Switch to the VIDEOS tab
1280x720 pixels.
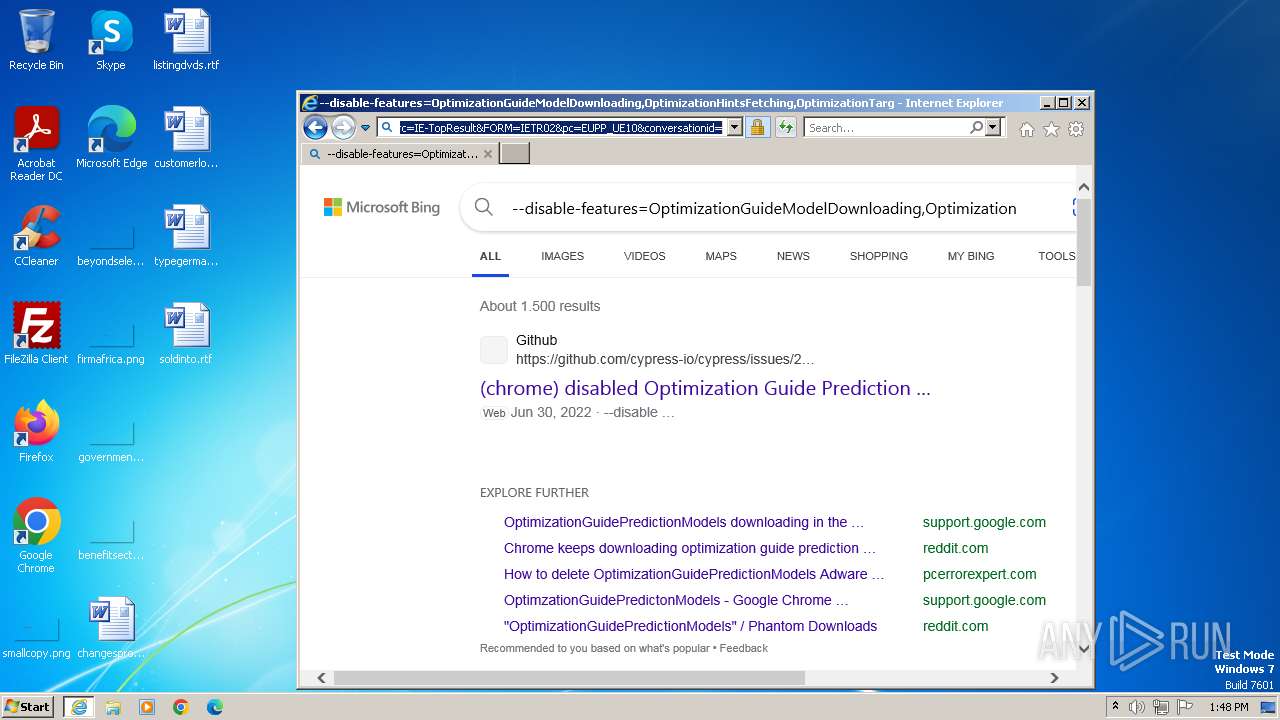pos(644,256)
